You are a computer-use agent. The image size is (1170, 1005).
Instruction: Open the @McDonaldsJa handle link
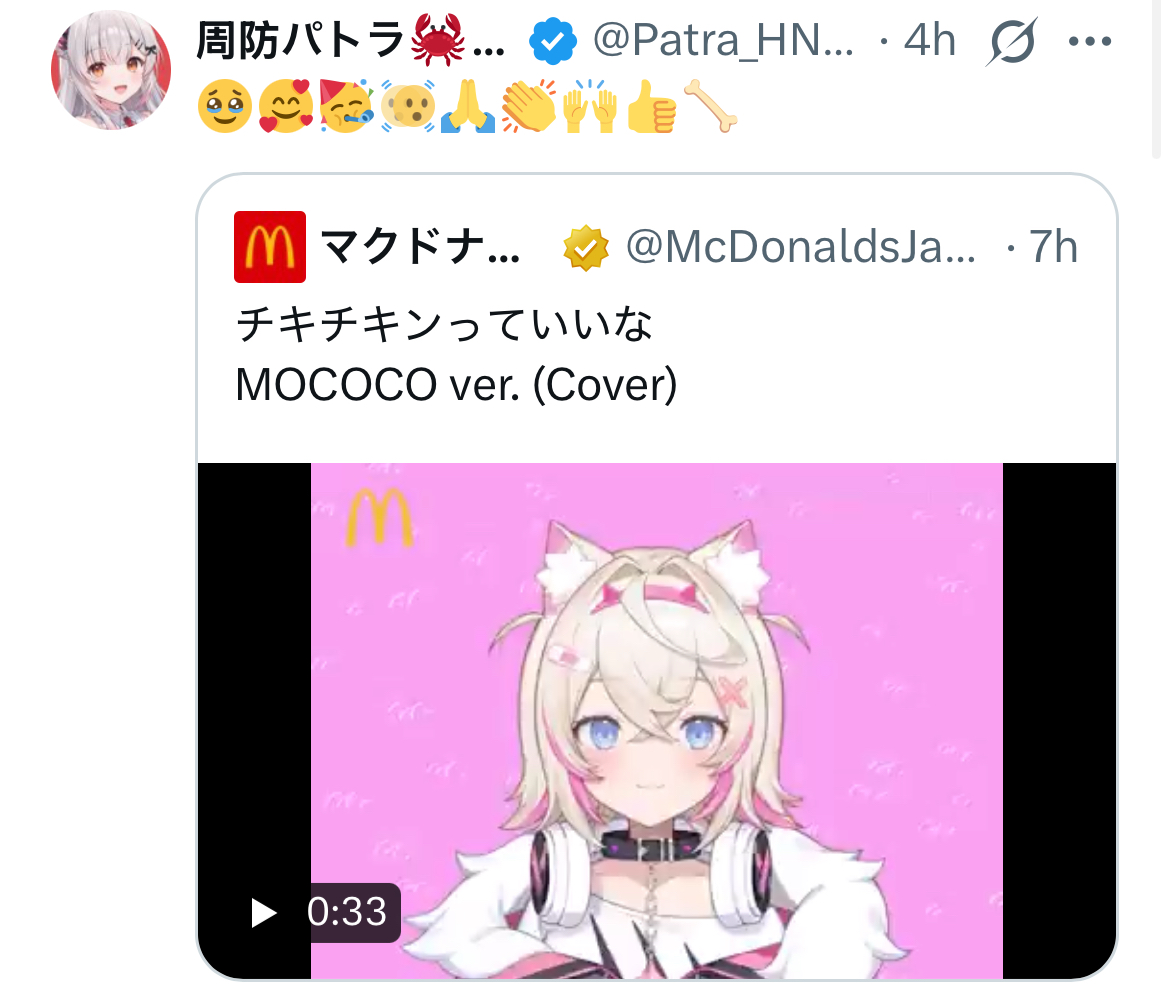click(x=801, y=246)
